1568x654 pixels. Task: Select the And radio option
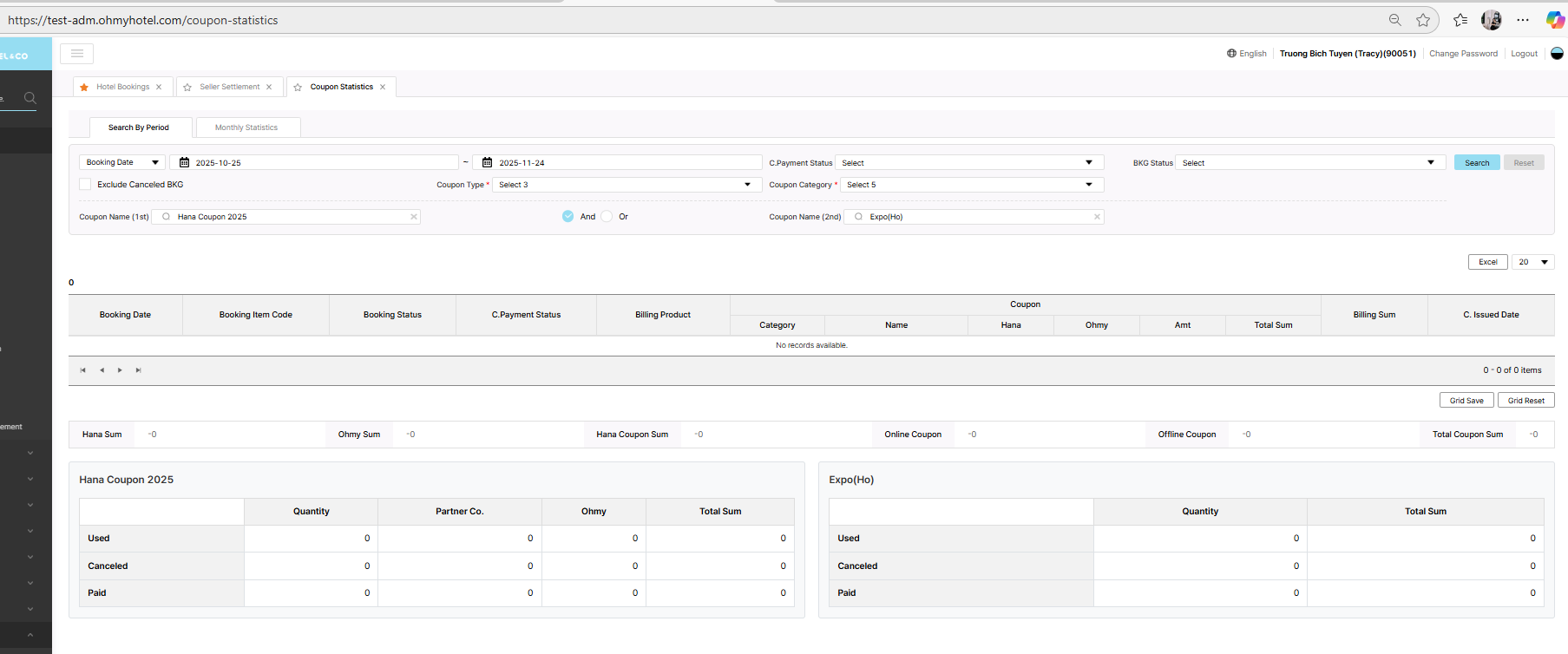click(x=567, y=217)
